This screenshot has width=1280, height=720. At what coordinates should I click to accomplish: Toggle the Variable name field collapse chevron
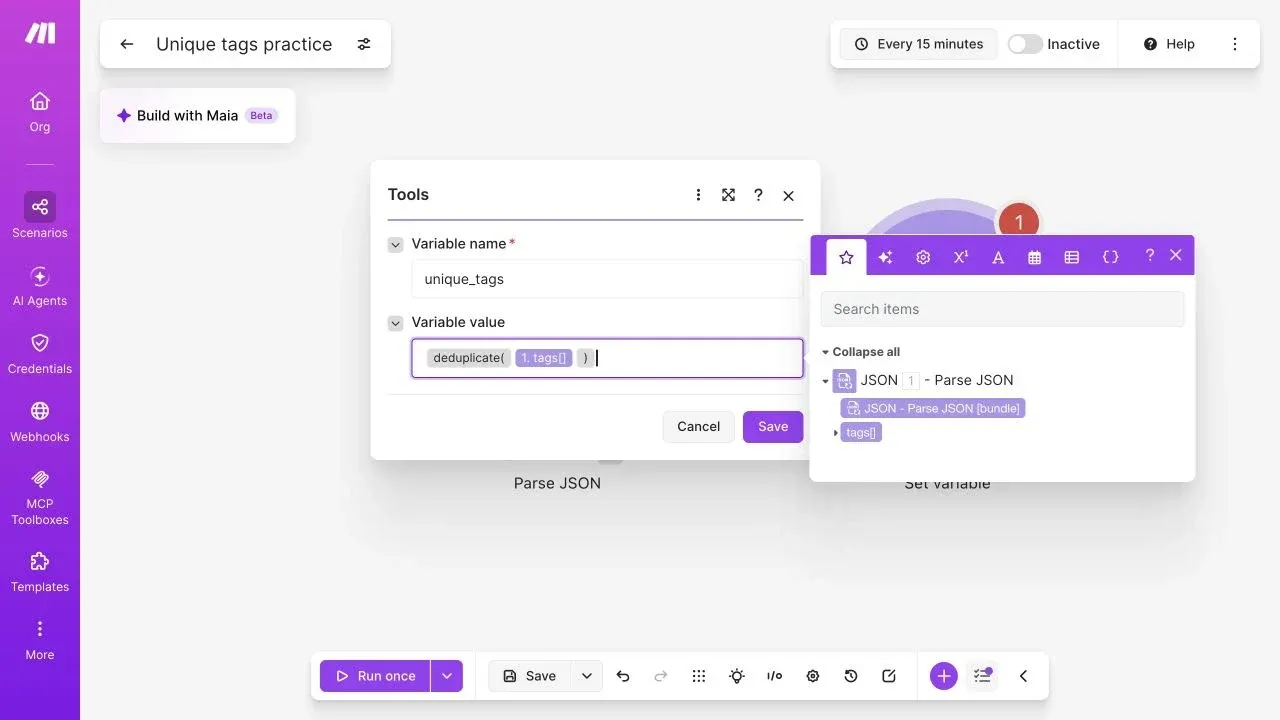click(x=396, y=244)
